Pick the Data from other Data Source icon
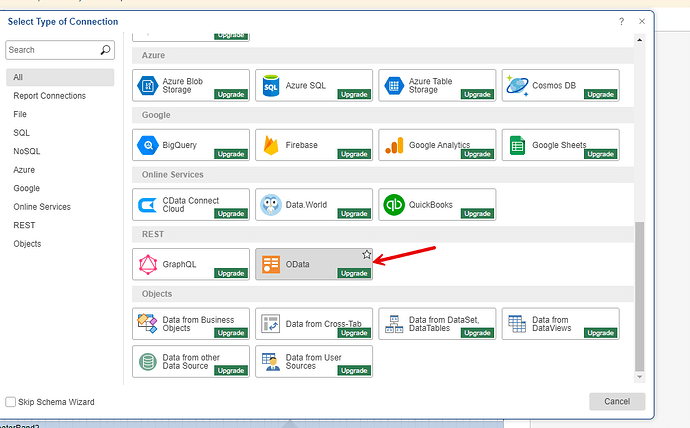The height and width of the screenshot is (428, 690). [x=148, y=362]
